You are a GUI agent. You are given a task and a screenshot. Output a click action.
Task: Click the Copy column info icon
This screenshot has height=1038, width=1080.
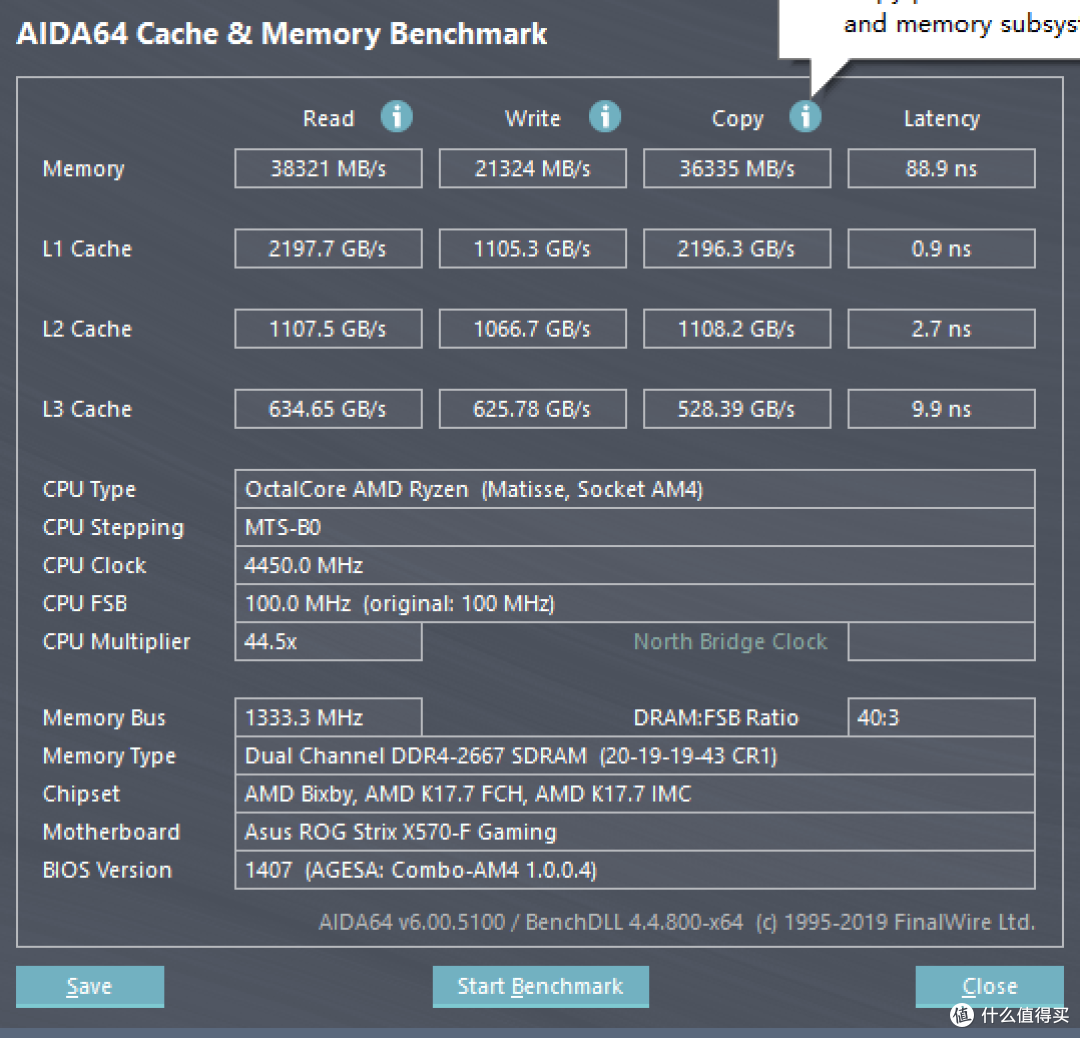click(805, 116)
